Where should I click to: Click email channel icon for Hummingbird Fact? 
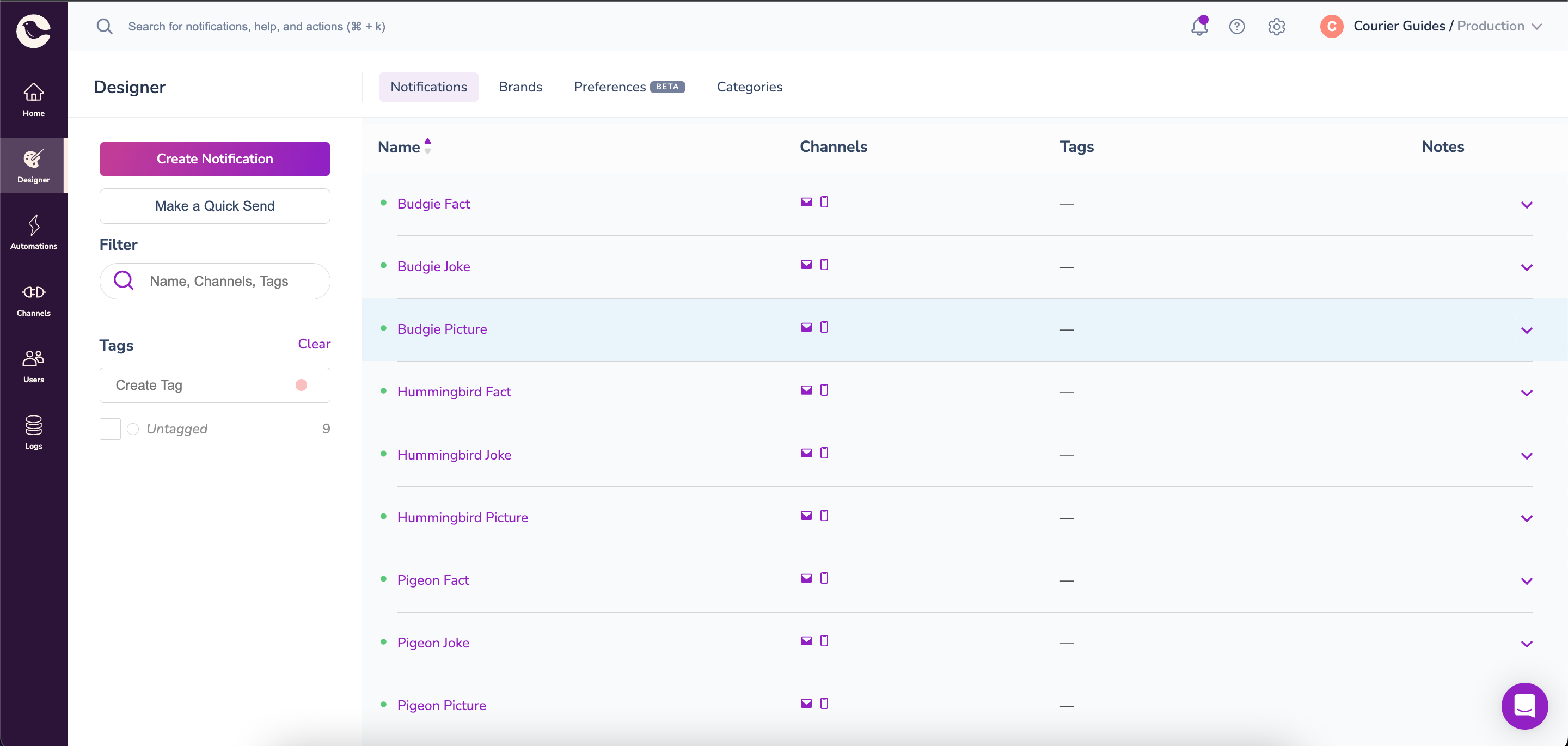point(806,390)
